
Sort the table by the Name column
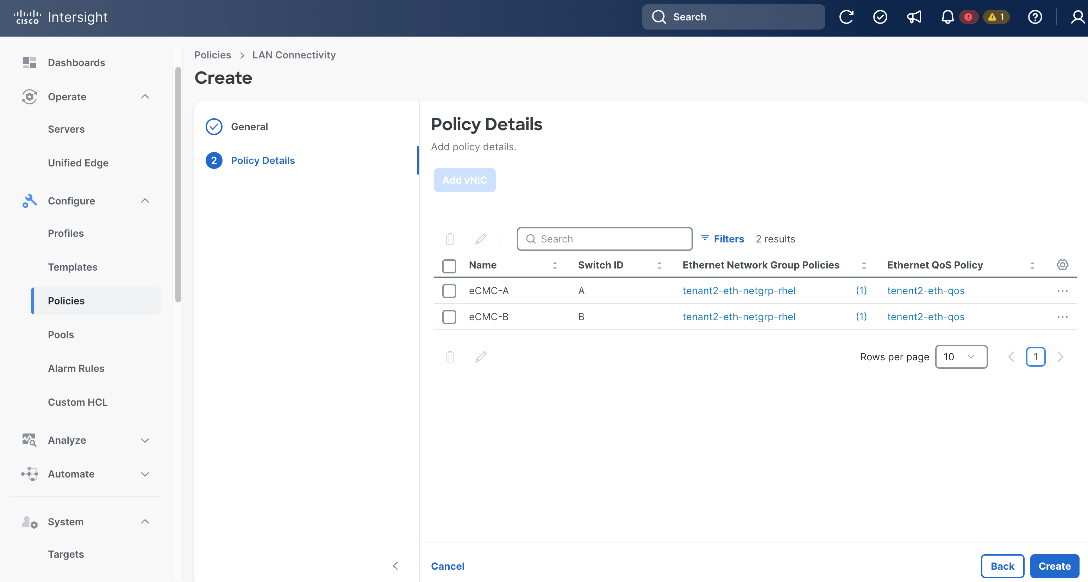click(x=554, y=265)
